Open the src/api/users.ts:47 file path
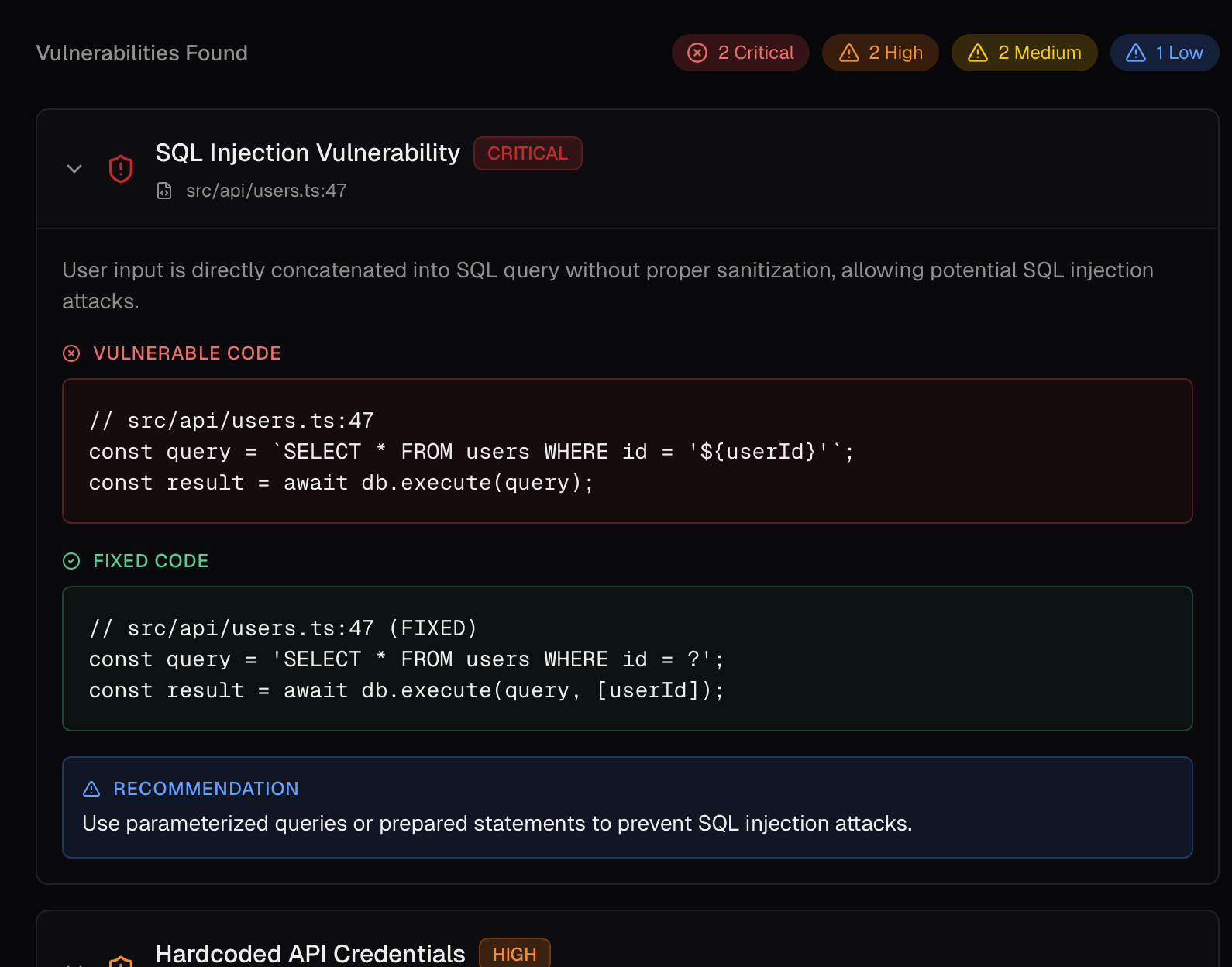 pos(266,191)
